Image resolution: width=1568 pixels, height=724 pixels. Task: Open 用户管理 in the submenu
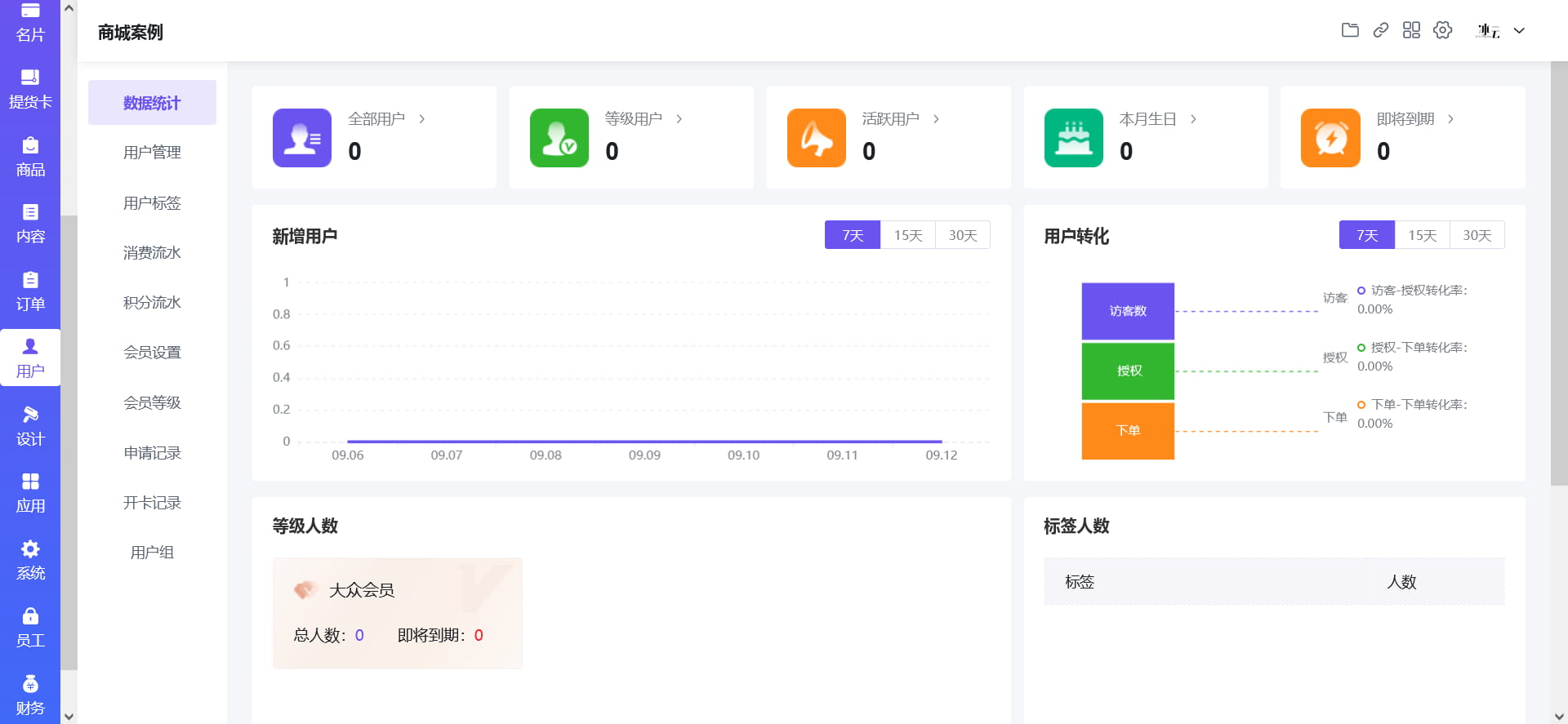pyautogui.click(x=152, y=153)
